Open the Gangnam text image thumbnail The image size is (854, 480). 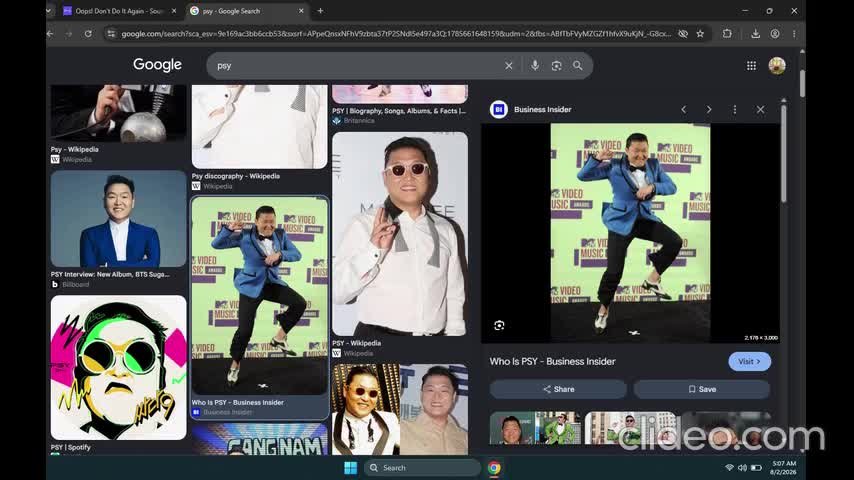(260, 440)
